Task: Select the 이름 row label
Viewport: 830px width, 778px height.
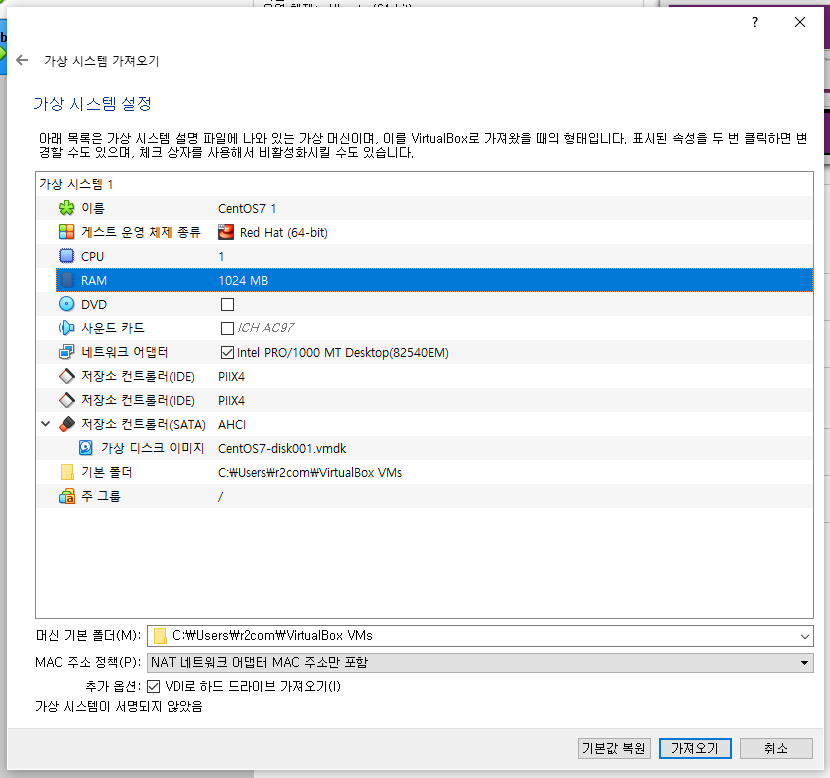Action: (x=93, y=208)
